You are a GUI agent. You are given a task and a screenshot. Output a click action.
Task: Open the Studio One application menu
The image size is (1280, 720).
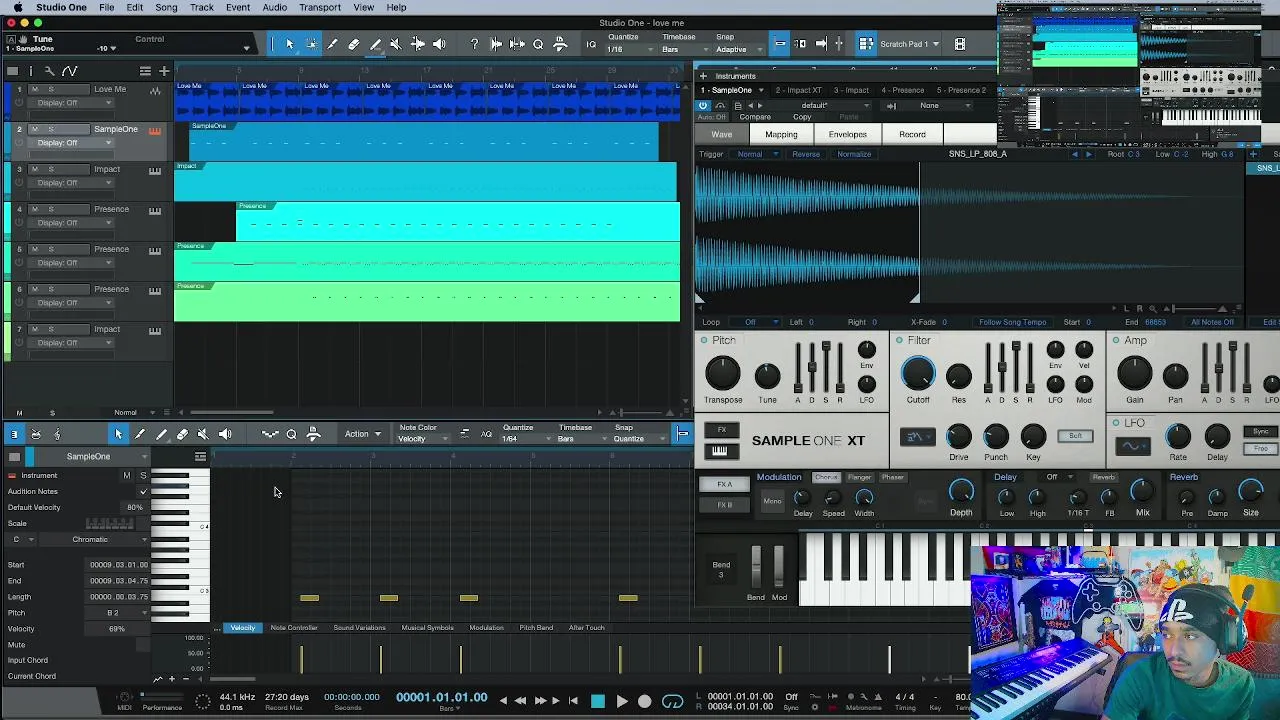point(61,7)
